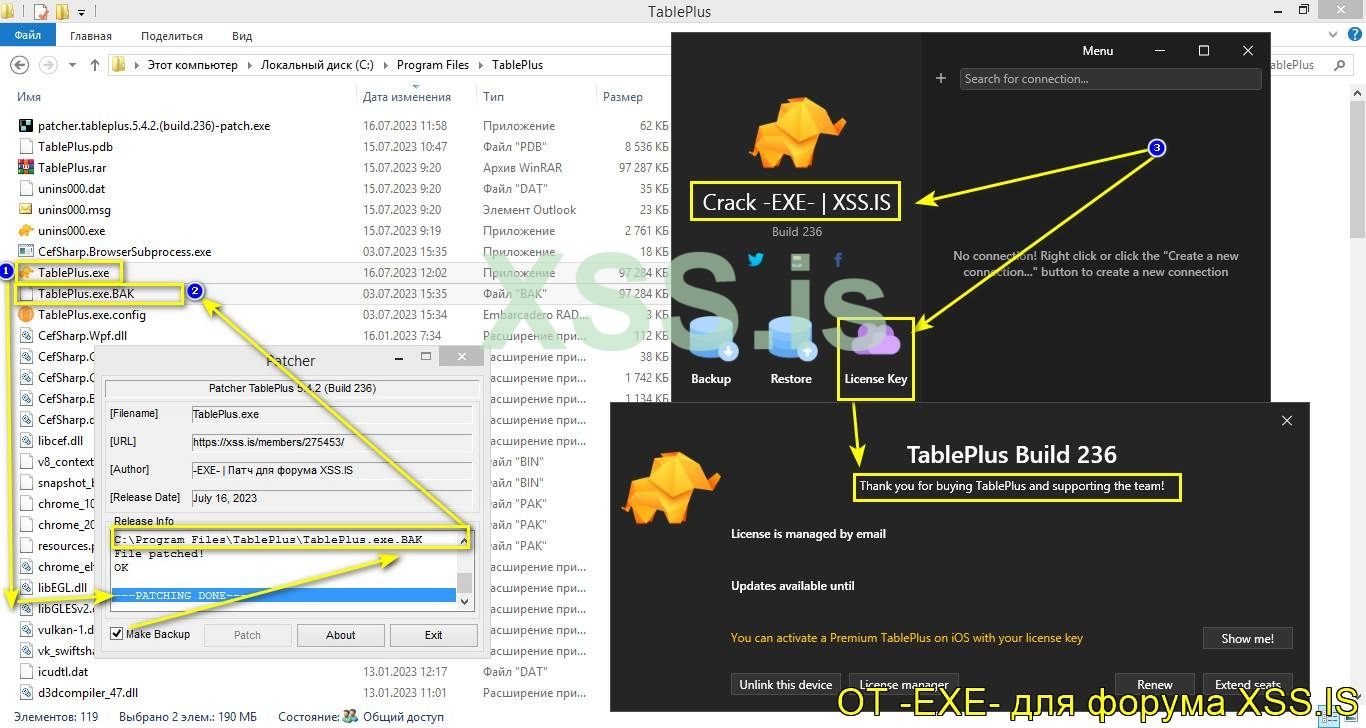Select the TablePlus.pdb file icon
Screen dimensions: 1366x728
tap(26, 147)
